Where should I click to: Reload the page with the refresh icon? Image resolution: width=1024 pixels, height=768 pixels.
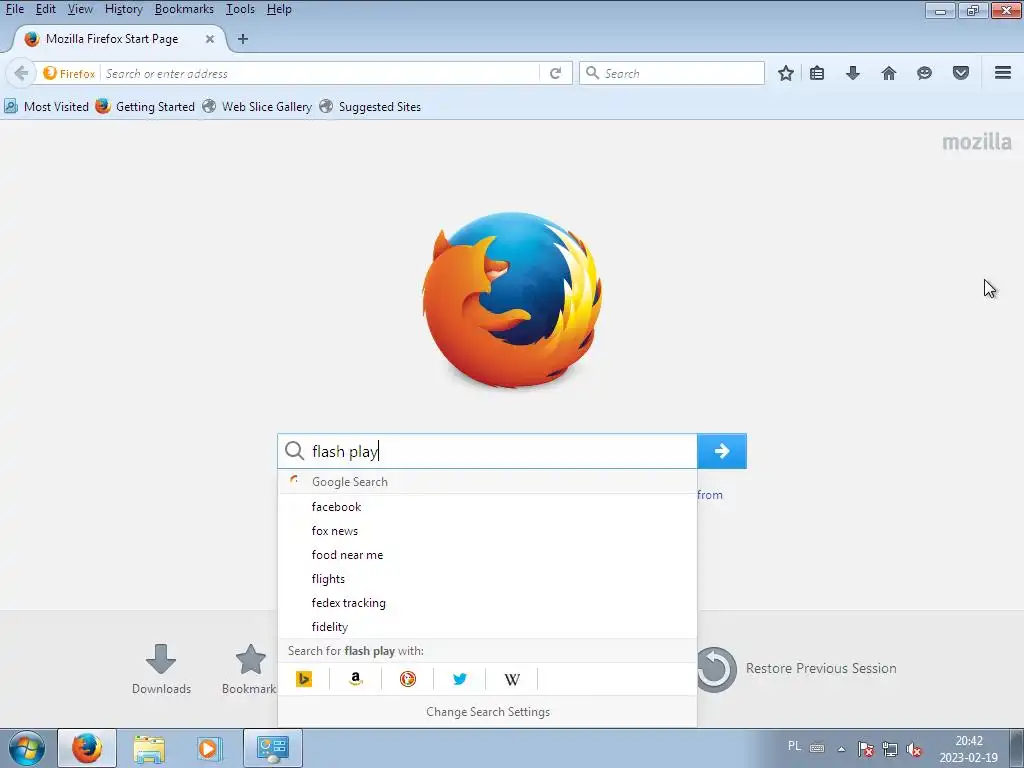click(555, 73)
